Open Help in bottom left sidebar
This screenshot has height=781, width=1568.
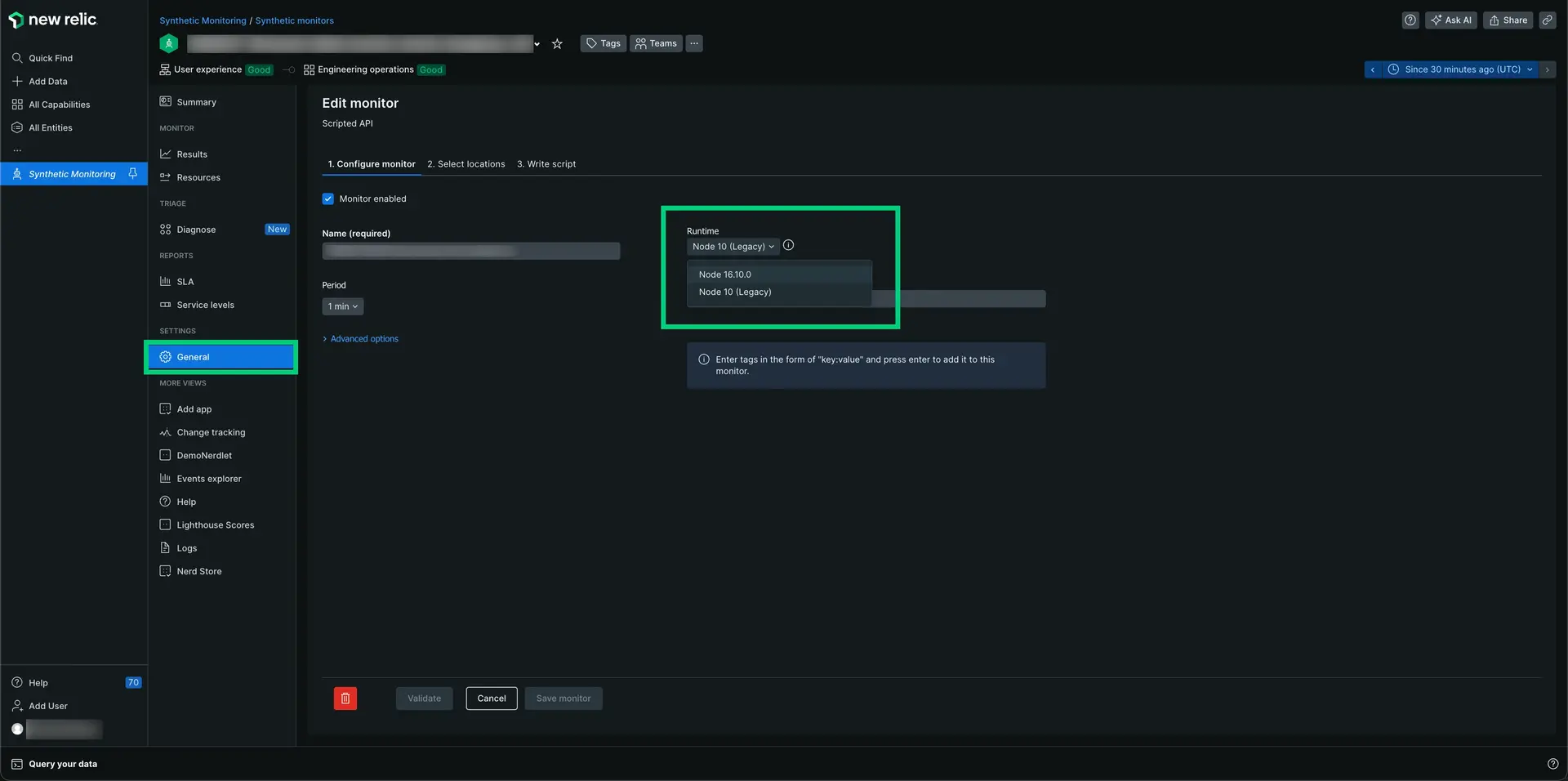[x=29, y=683]
